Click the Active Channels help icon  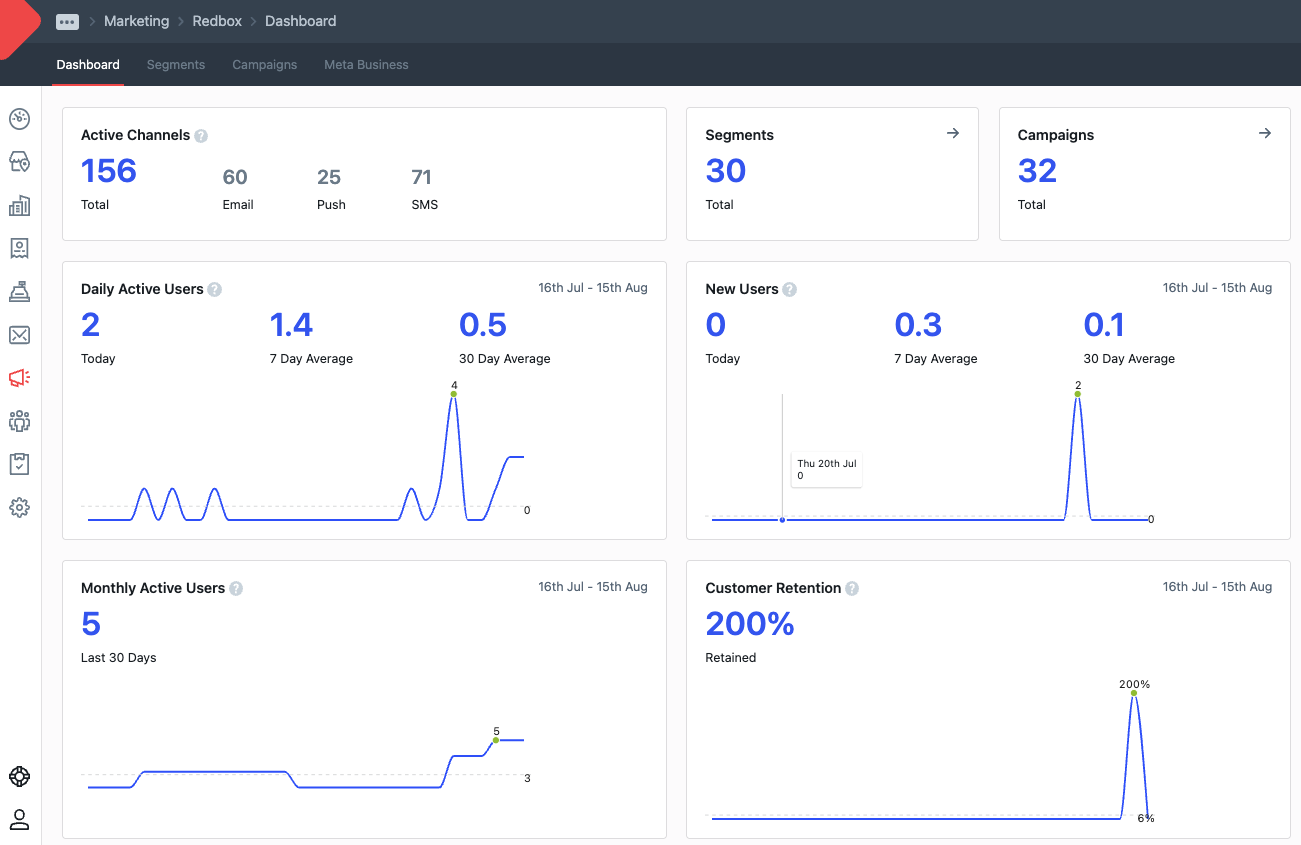click(201, 136)
